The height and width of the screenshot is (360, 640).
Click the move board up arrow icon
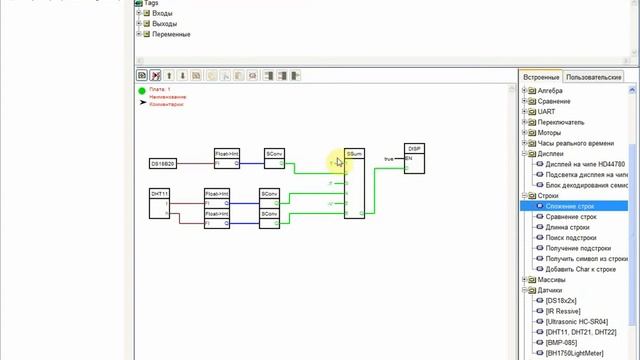(169, 76)
